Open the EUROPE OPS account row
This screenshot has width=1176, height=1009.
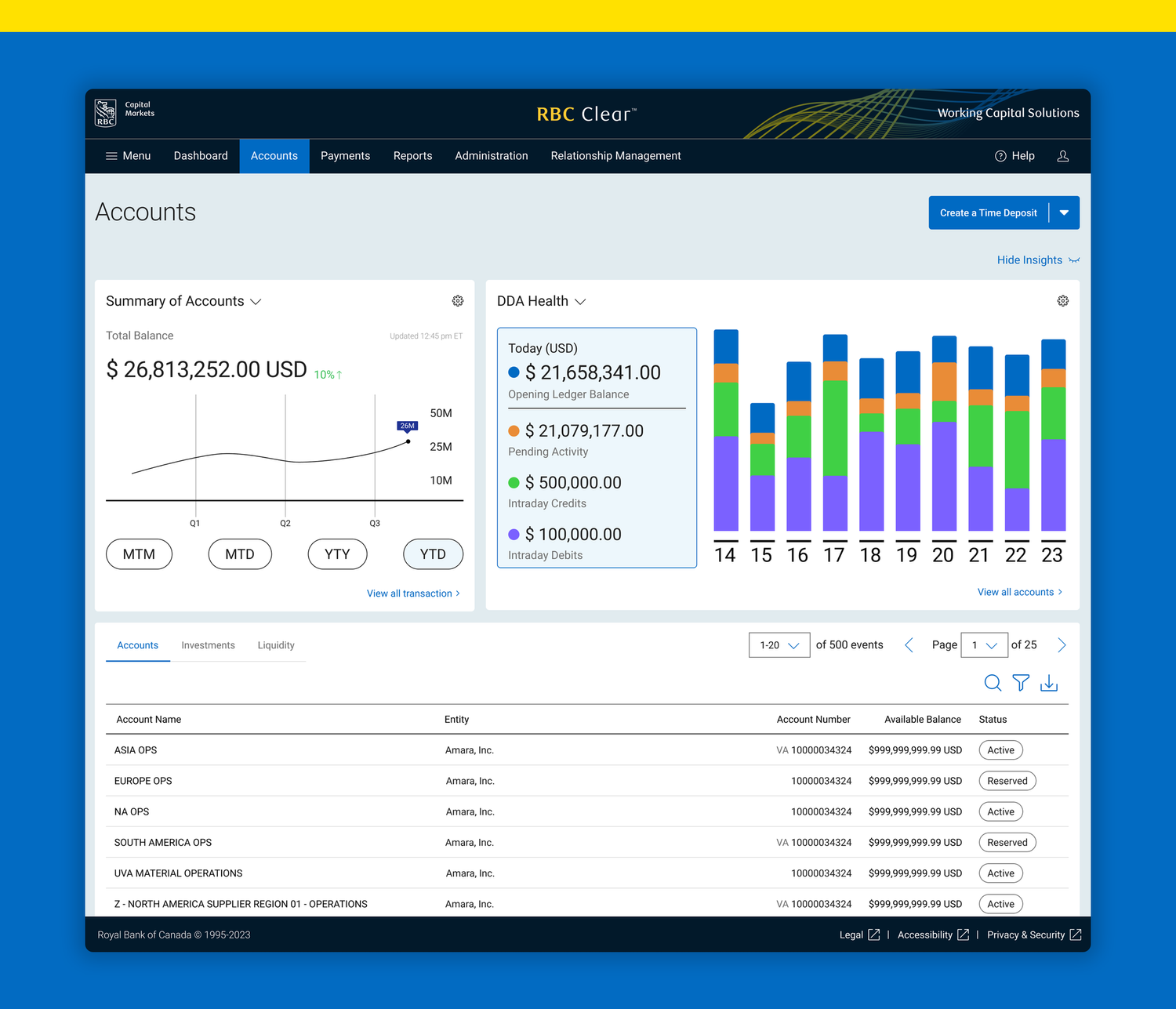click(587, 781)
